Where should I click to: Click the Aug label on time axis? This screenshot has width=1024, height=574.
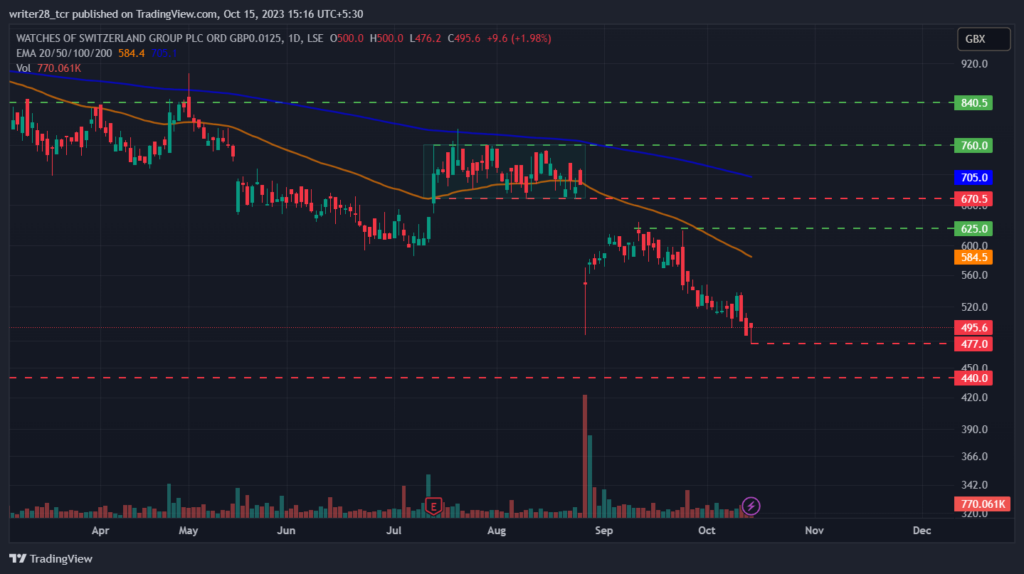pos(496,530)
